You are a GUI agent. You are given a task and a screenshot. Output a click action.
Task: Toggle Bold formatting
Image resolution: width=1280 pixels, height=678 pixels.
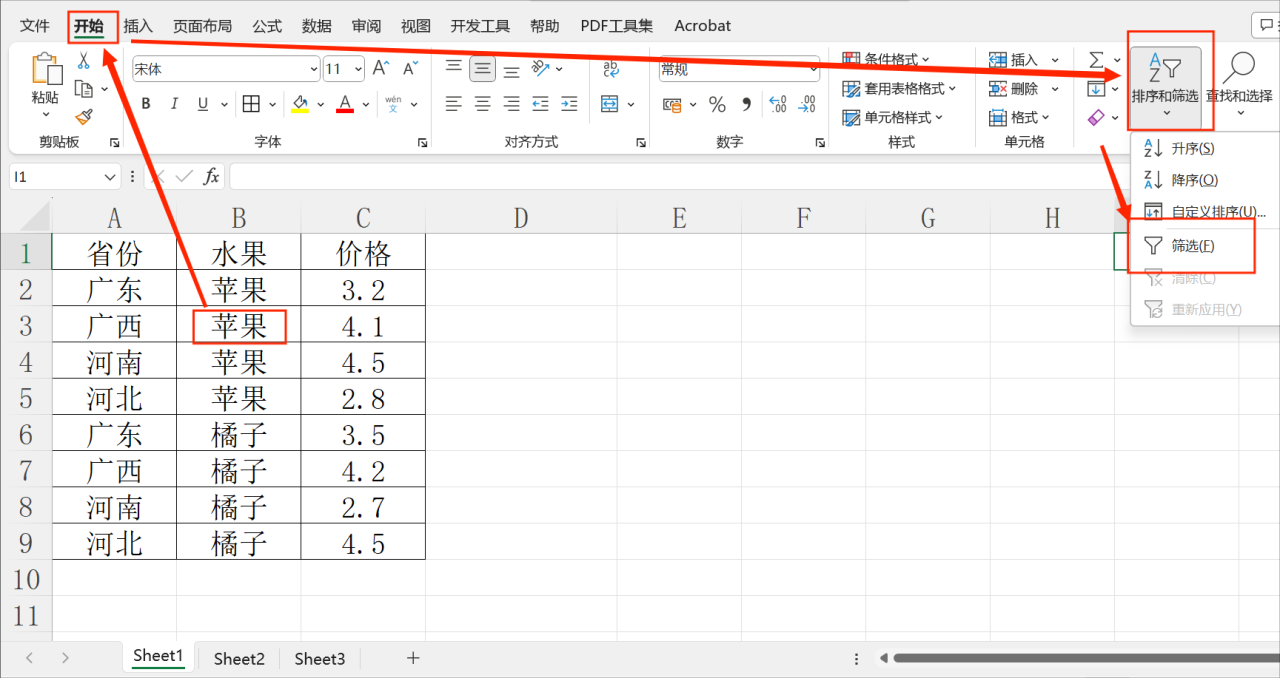click(x=146, y=104)
